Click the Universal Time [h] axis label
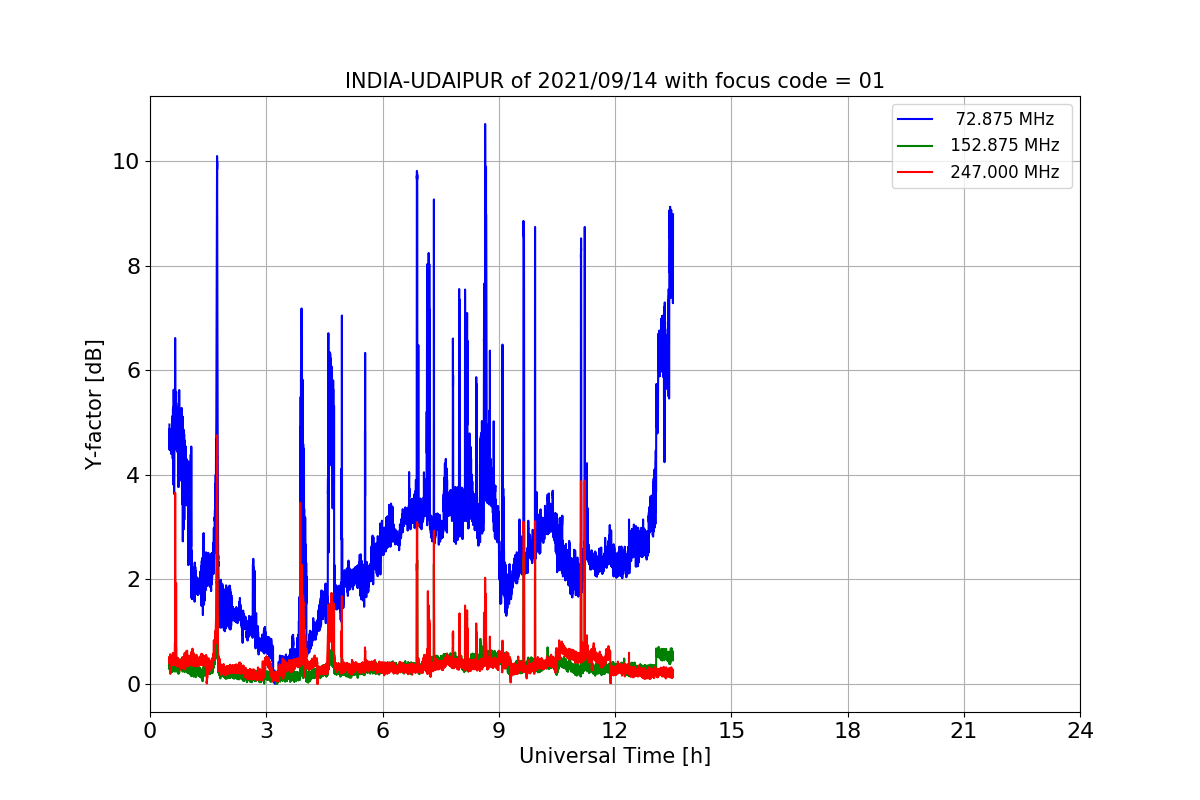Screen dimensions: 1200x800 tap(615, 757)
